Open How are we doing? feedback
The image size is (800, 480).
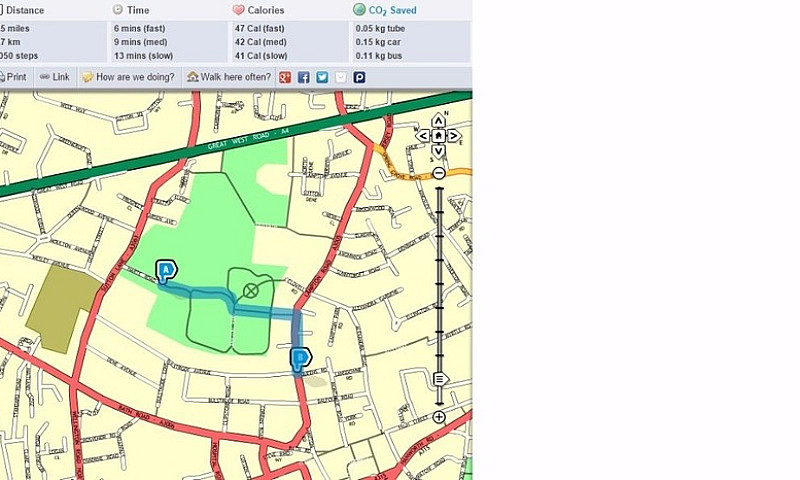pyautogui.click(x=129, y=77)
